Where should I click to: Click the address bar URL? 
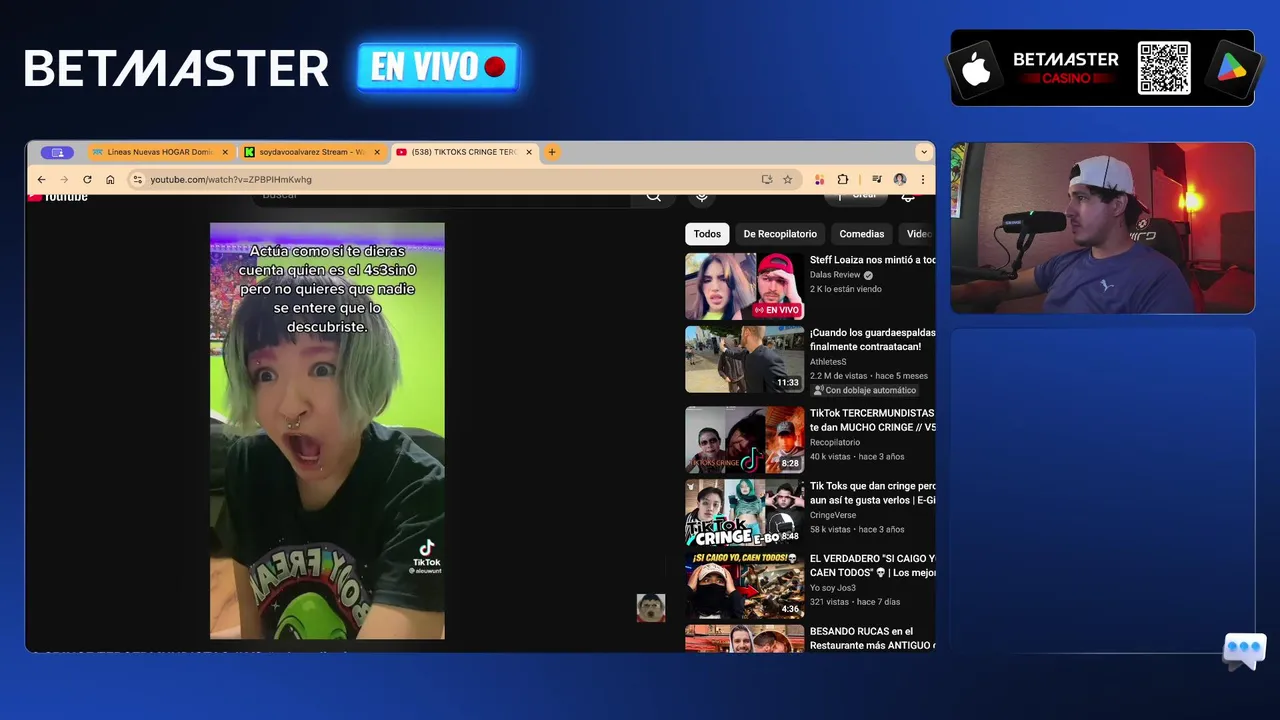[231, 180]
